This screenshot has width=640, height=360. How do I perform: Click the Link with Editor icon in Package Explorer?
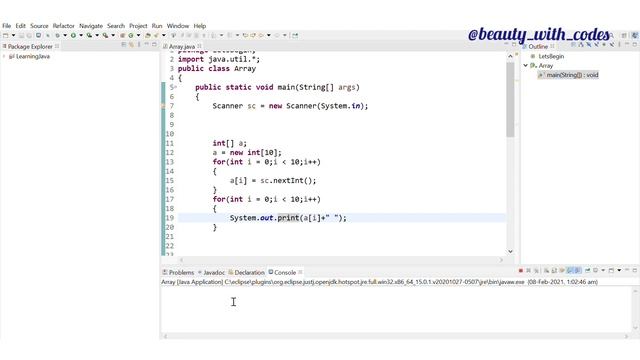click(x=131, y=44)
